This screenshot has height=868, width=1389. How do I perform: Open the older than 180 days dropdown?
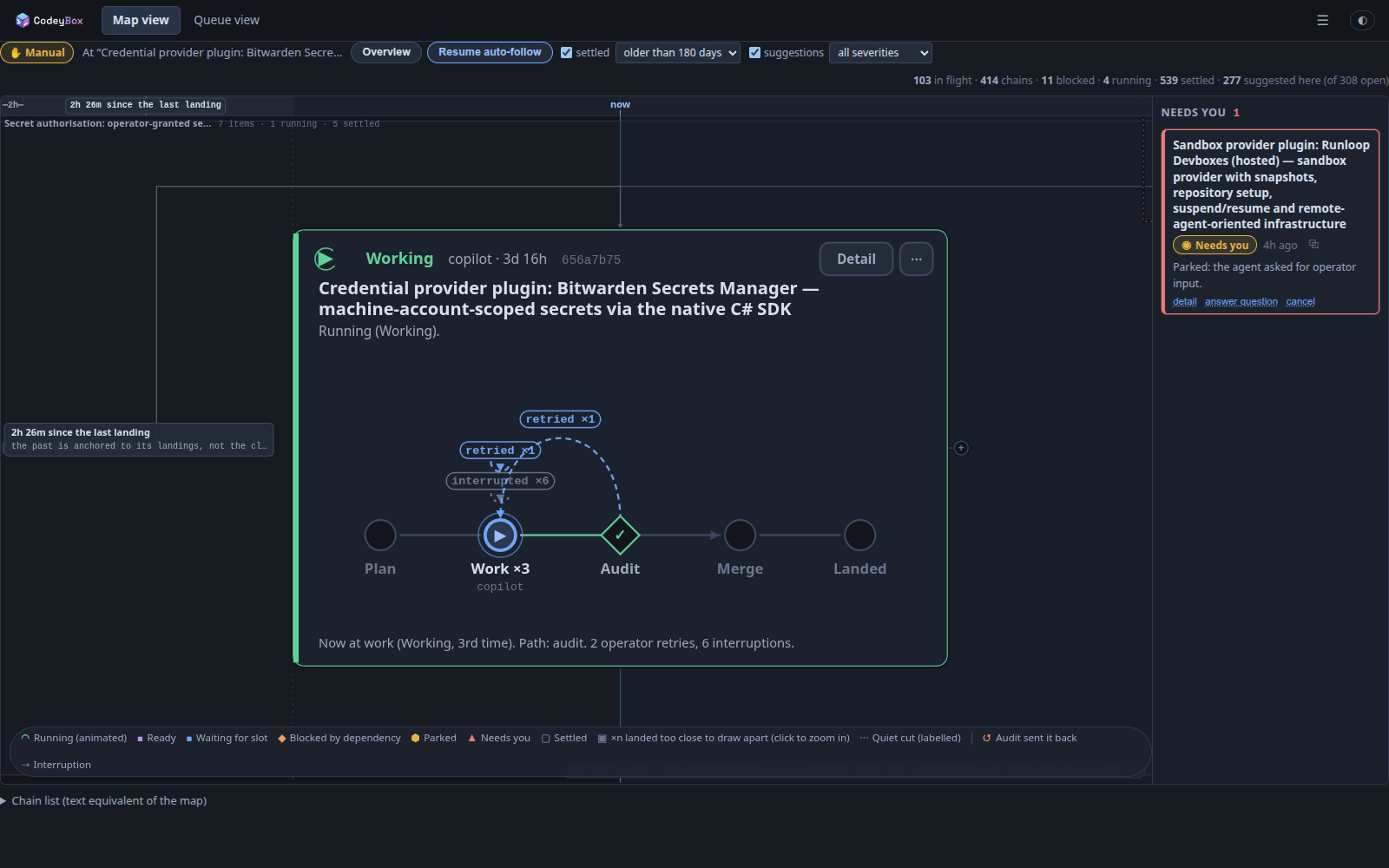click(x=678, y=53)
